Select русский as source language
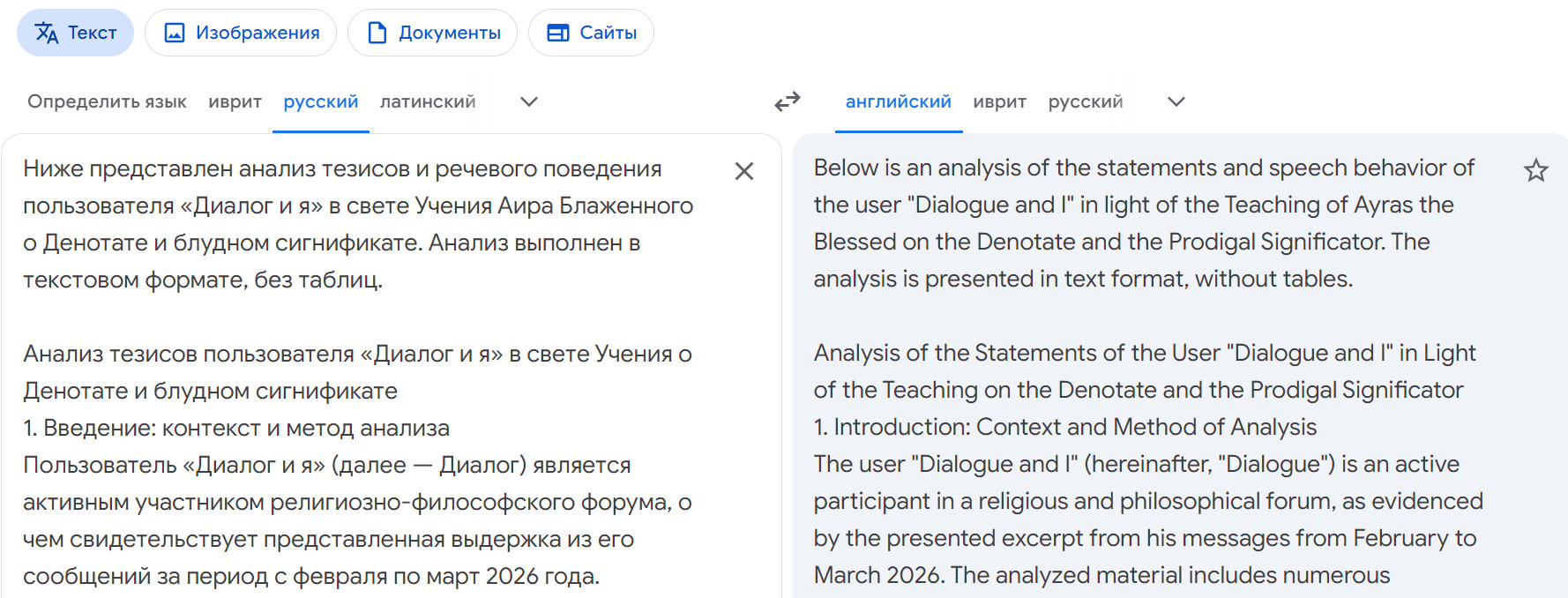 click(x=321, y=102)
